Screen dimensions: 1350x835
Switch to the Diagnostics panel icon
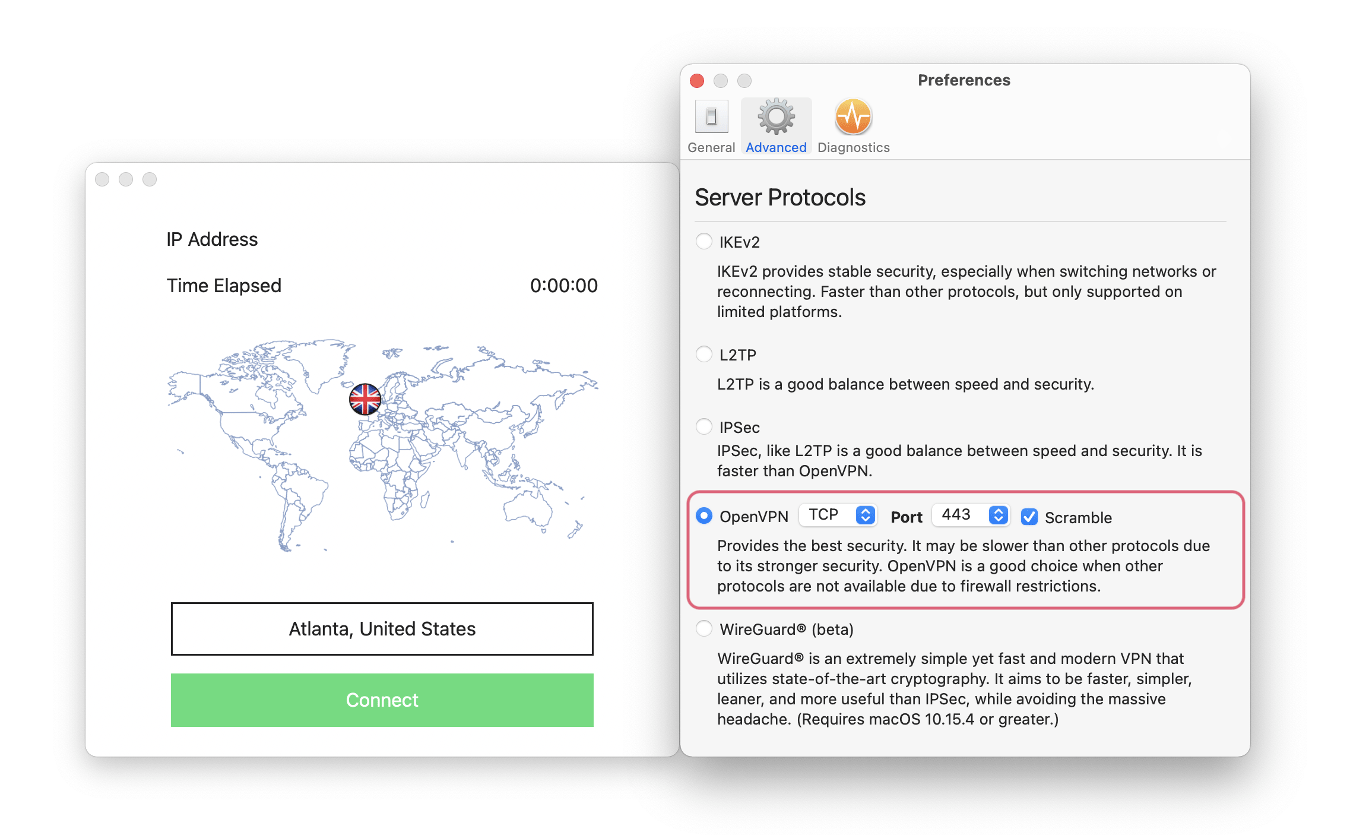click(x=853, y=117)
